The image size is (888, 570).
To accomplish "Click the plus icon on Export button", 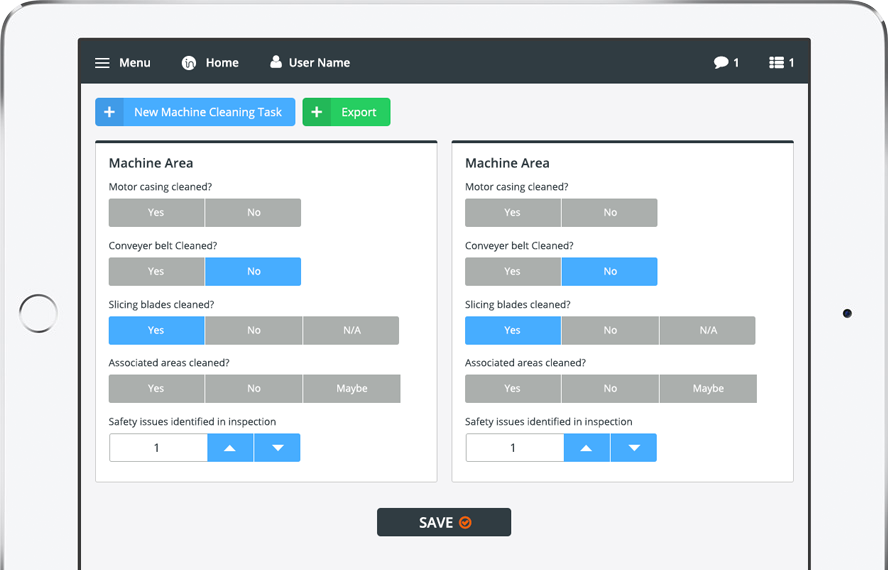I will [x=317, y=112].
